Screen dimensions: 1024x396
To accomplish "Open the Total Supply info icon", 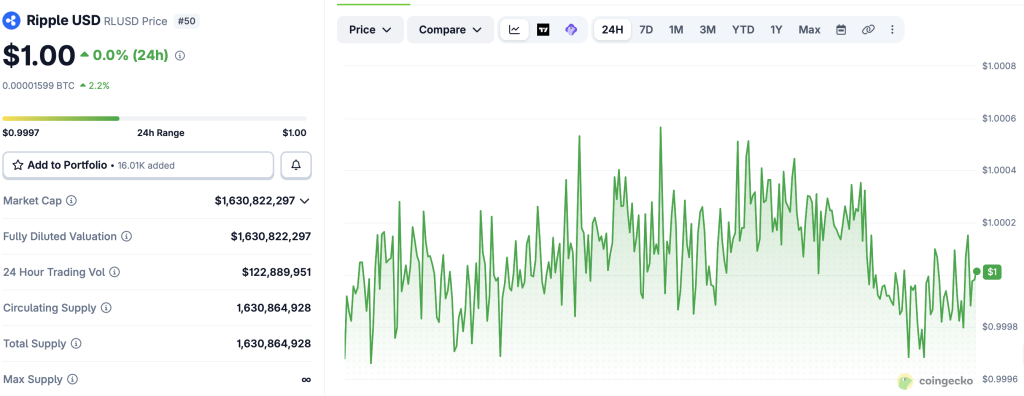I will tap(76, 343).
